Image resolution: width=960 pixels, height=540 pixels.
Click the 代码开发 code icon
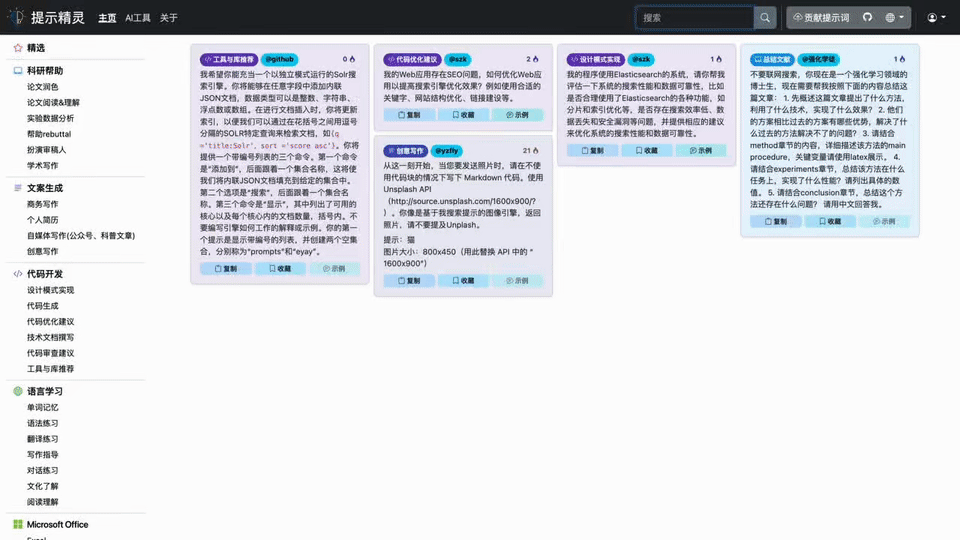coord(18,274)
